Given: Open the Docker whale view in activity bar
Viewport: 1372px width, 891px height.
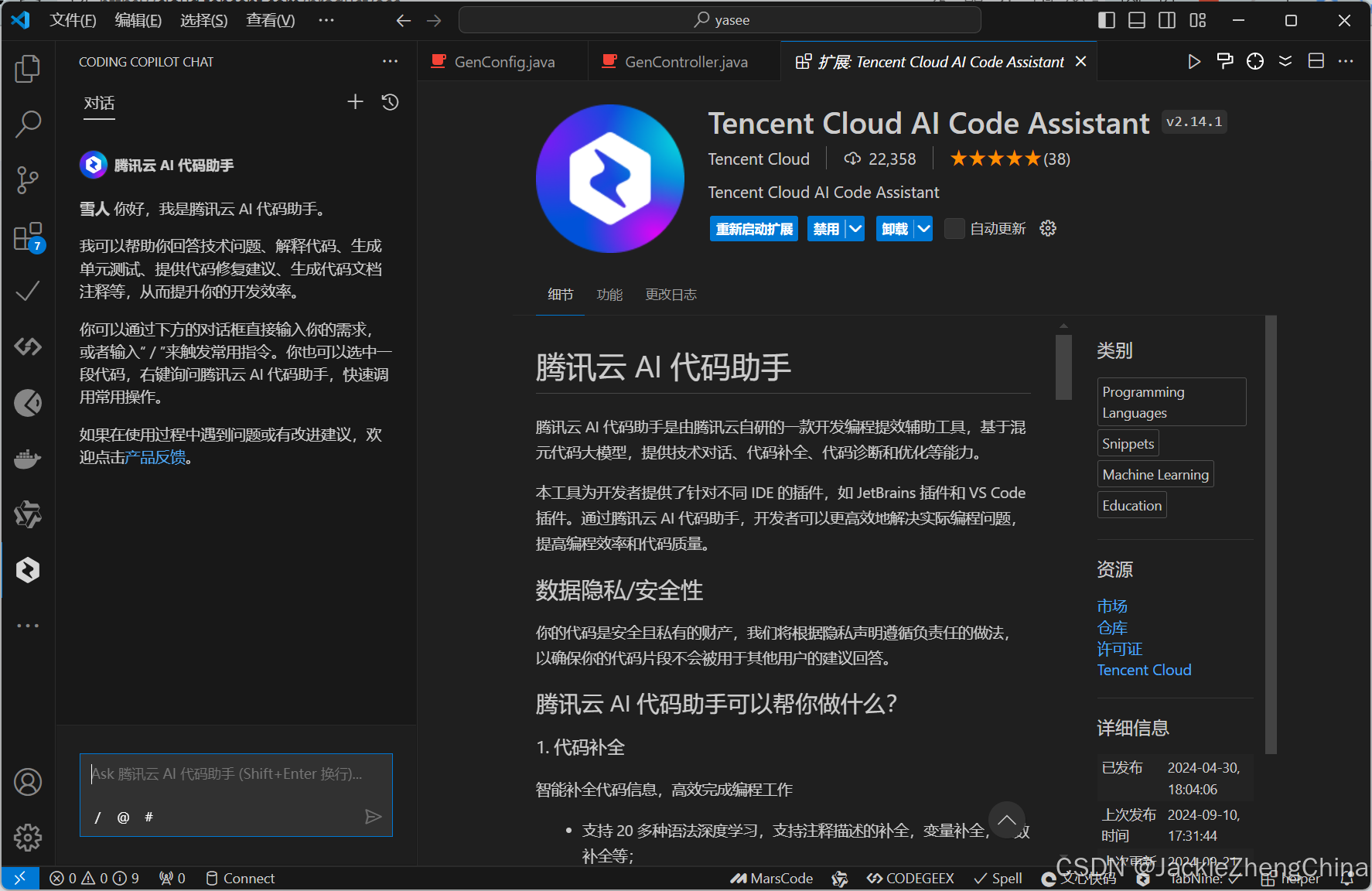Looking at the screenshot, I should pos(28,459).
